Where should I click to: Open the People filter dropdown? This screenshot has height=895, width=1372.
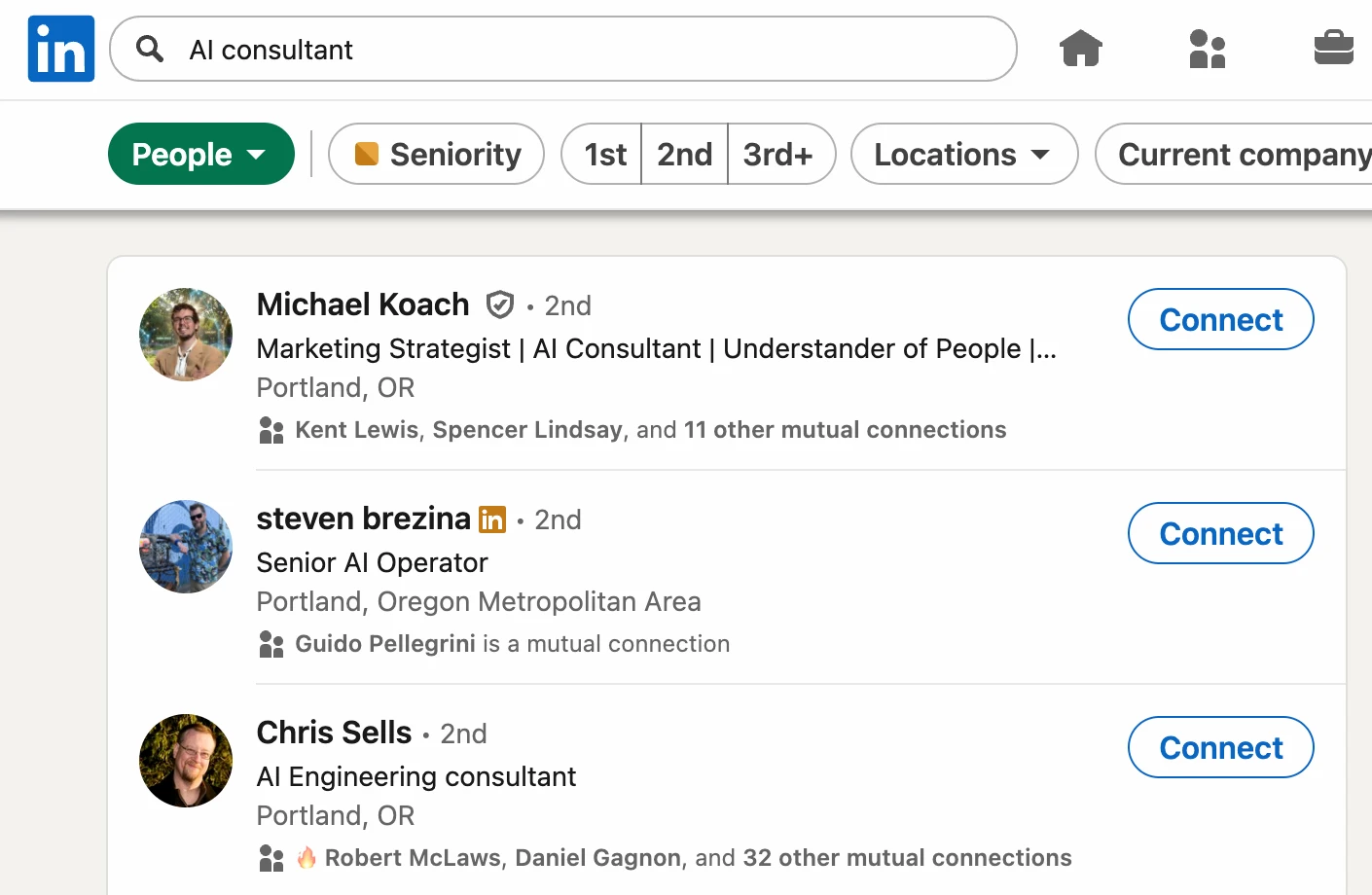200,154
